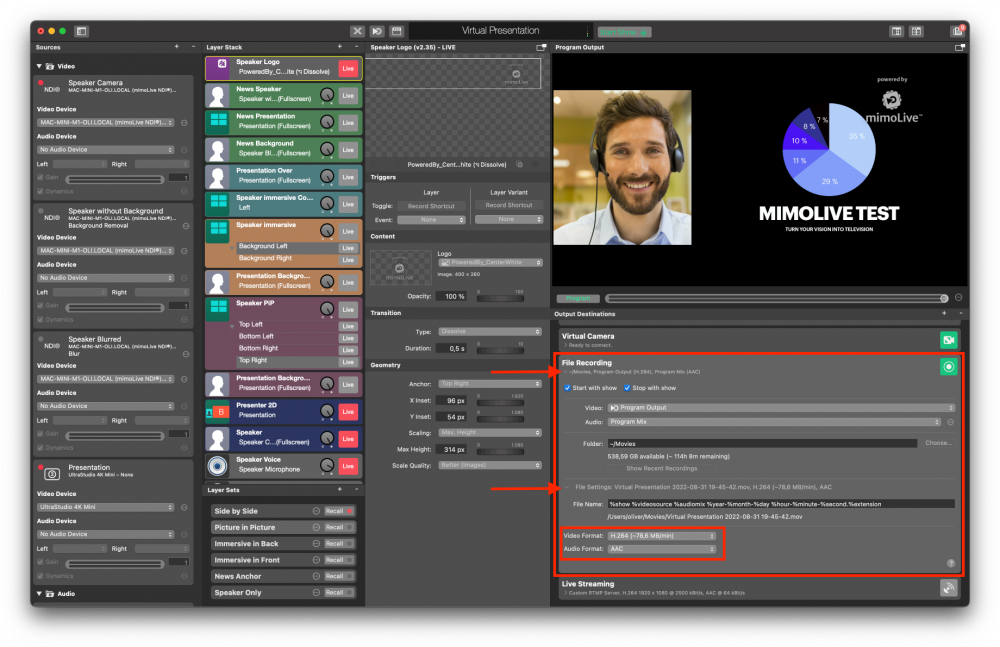Uncheck Stop with show checkbox
Image resolution: width=1000 pixels, height=647 pixels.
[x=627, y=388]
